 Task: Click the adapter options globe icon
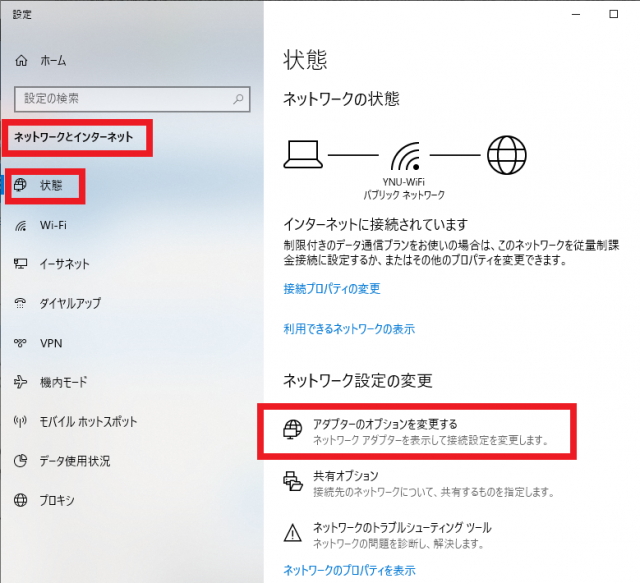pyautogui.click(x=293, y=429)
